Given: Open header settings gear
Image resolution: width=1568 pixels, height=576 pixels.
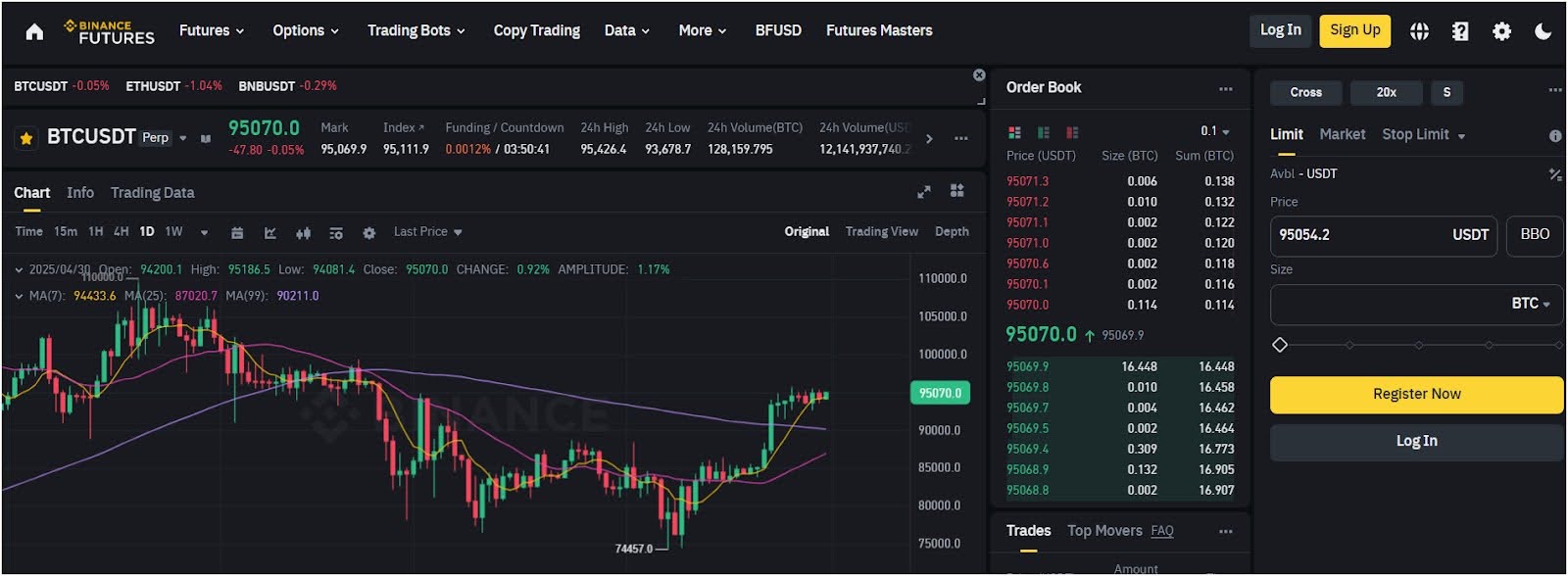Looking at the screenshot, I should tap(1501, 31).
